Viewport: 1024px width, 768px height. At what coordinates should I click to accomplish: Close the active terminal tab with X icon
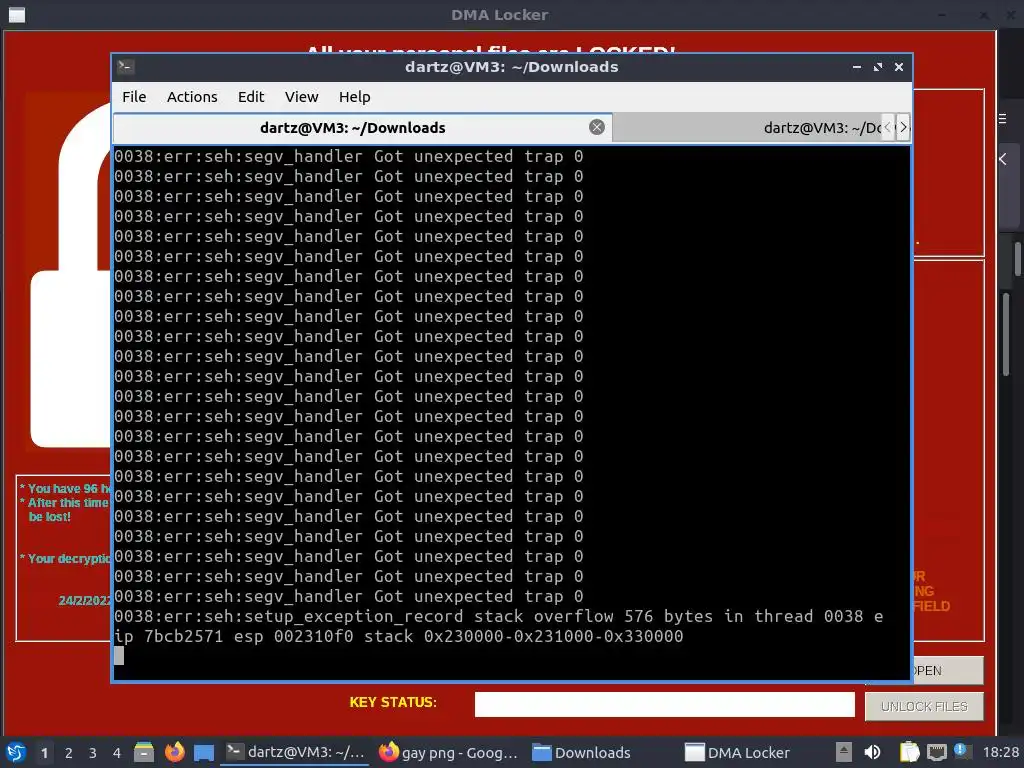coord(597,127)
